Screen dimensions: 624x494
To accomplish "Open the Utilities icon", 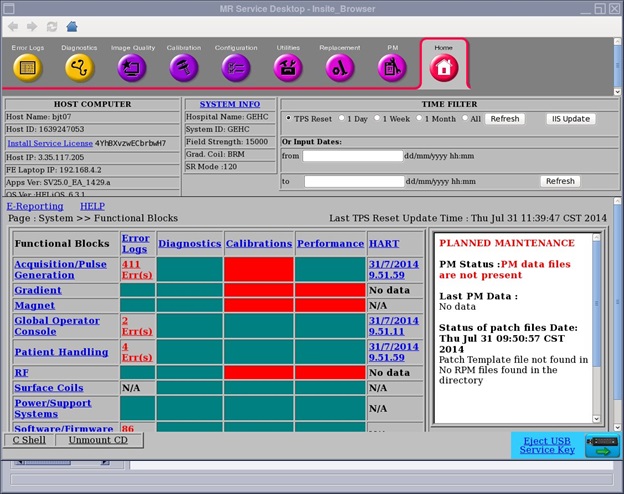I will (x=288, y=67).
